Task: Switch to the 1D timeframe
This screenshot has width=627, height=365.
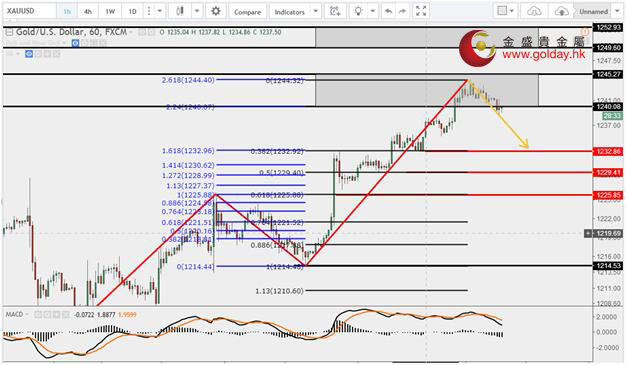Action: pyautogui.click(x=132, y=12)
